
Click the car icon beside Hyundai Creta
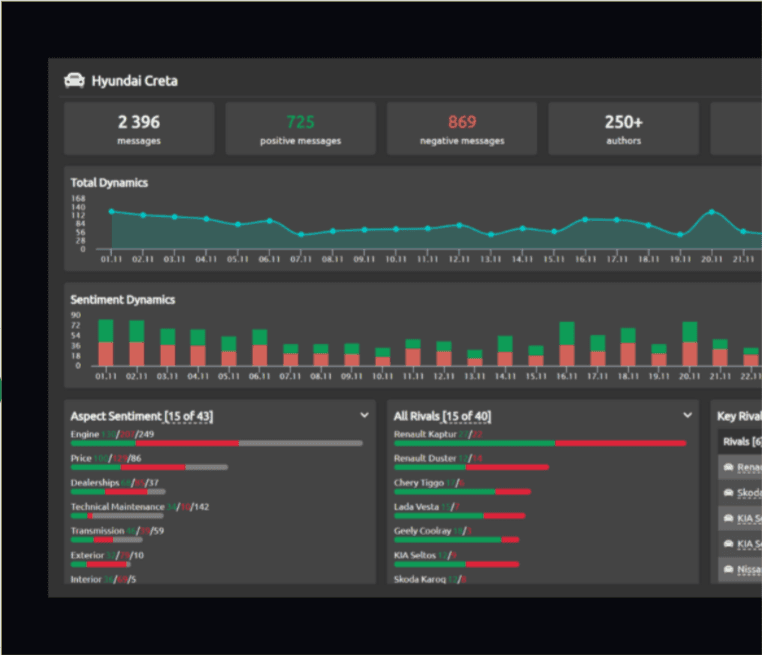tap(74, 81)
